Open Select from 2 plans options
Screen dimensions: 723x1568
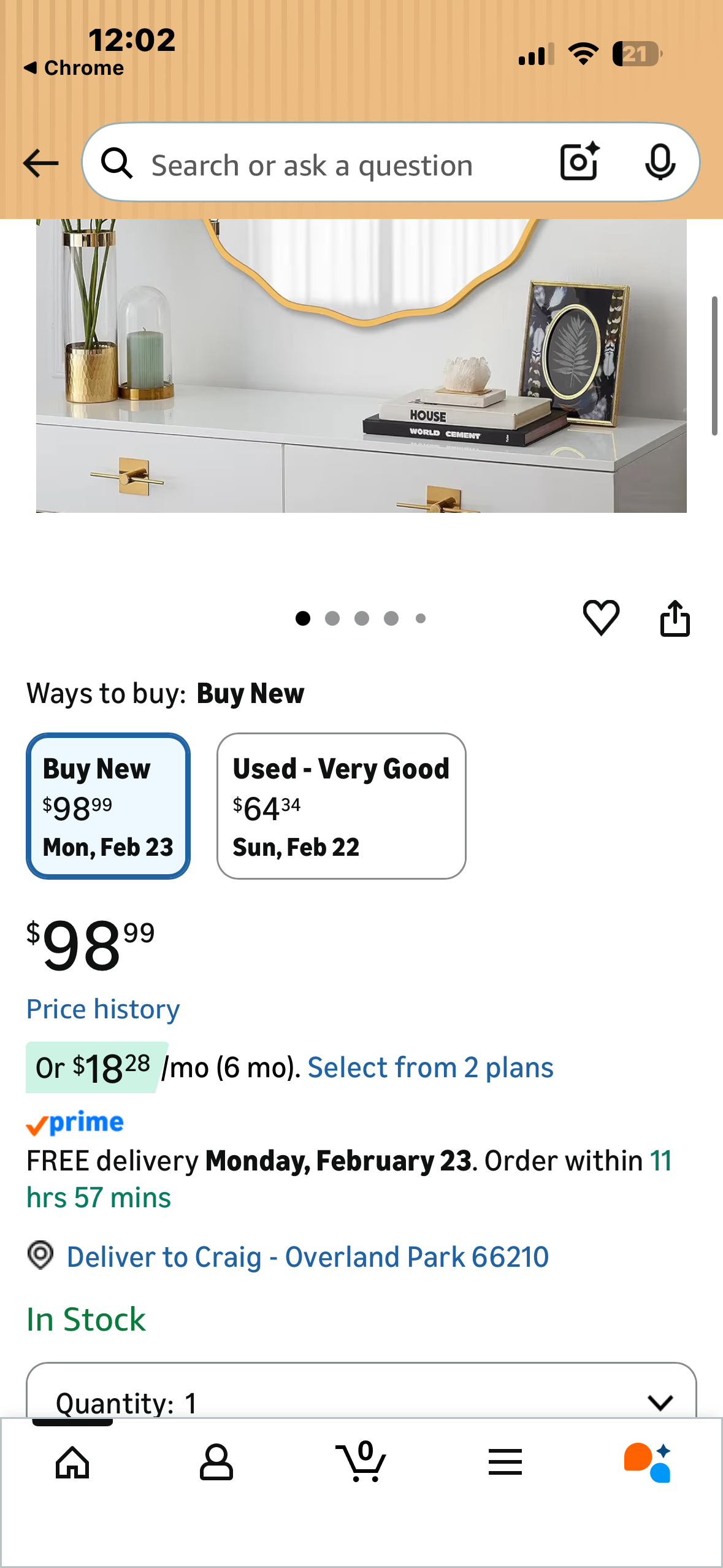click(430, 1068)
